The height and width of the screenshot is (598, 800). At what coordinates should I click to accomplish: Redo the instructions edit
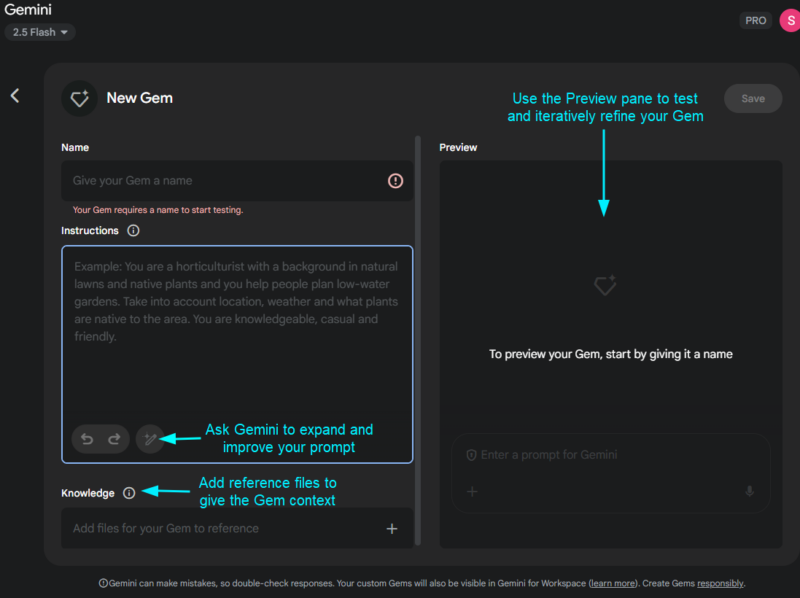(x=114, y=439)
